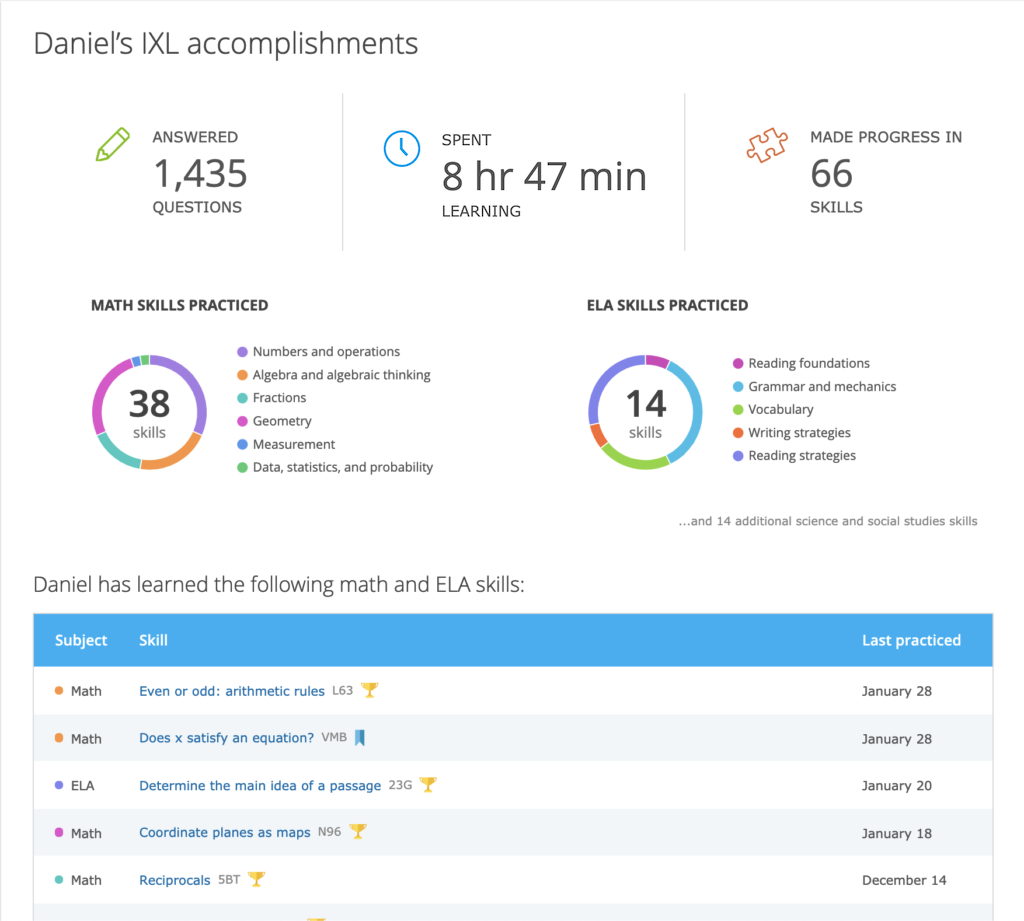Click the 8 hr 47 min time value

pyautogui.click(x=544, y=176)
